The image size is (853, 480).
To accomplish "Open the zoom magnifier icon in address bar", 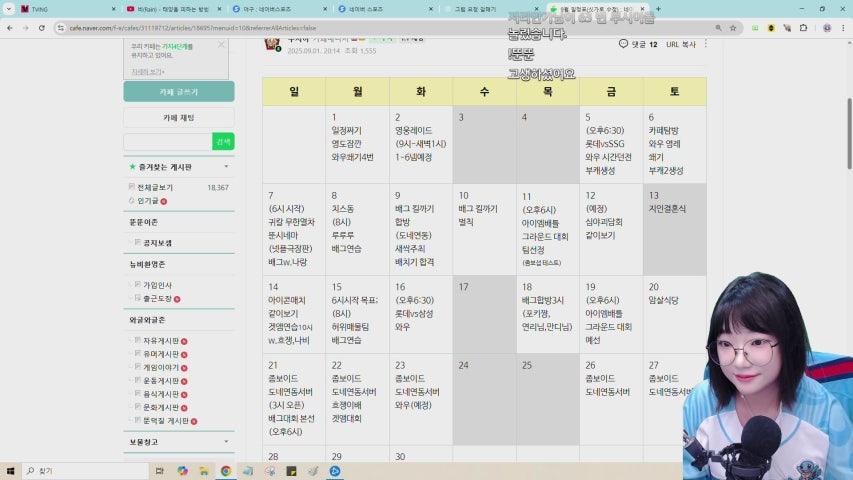I will tap(719, 28).
